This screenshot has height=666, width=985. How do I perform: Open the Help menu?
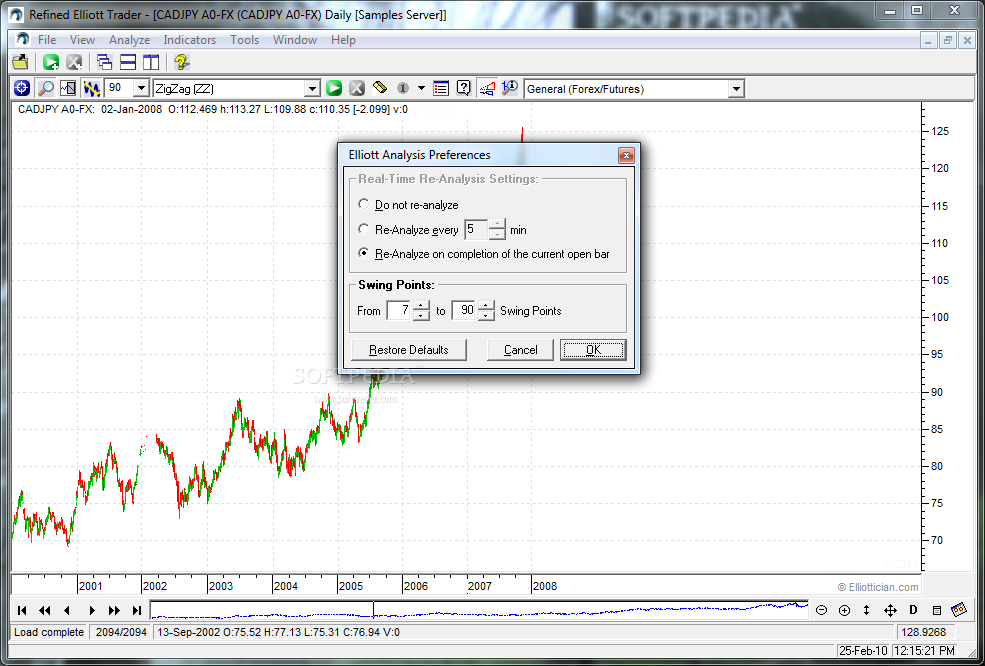343,40
